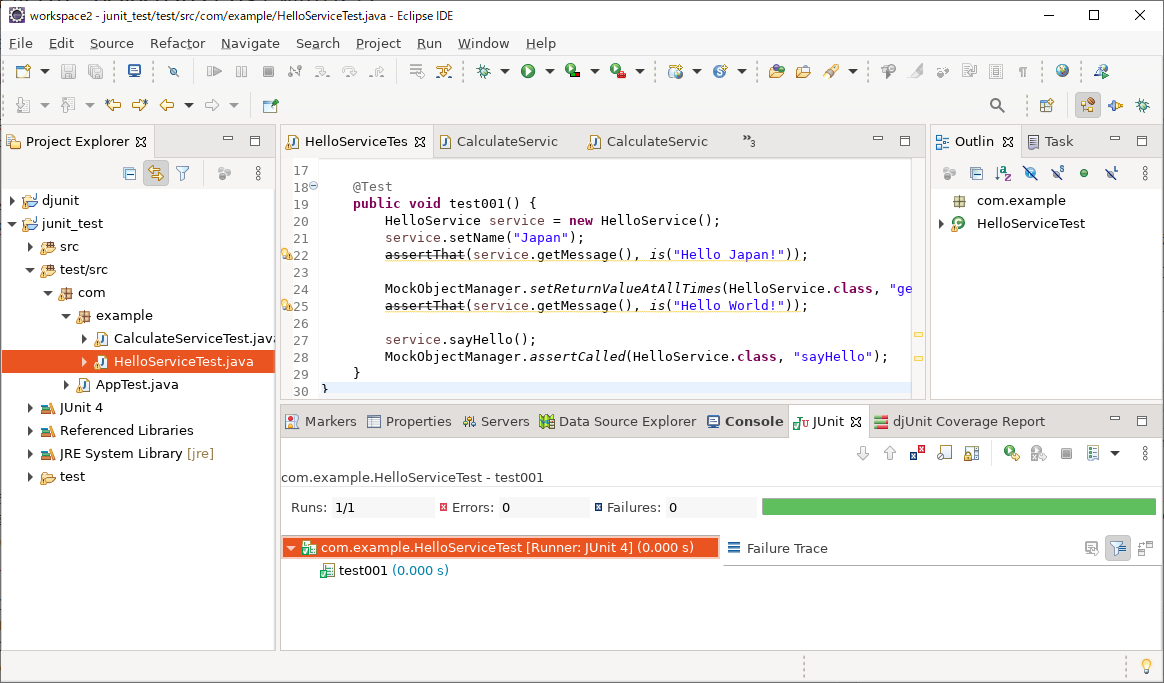Image resolution: width=1164 pixels, height=683 pixels.
Task: Open the Refactor menu
Action: click(x=177, y=43)
